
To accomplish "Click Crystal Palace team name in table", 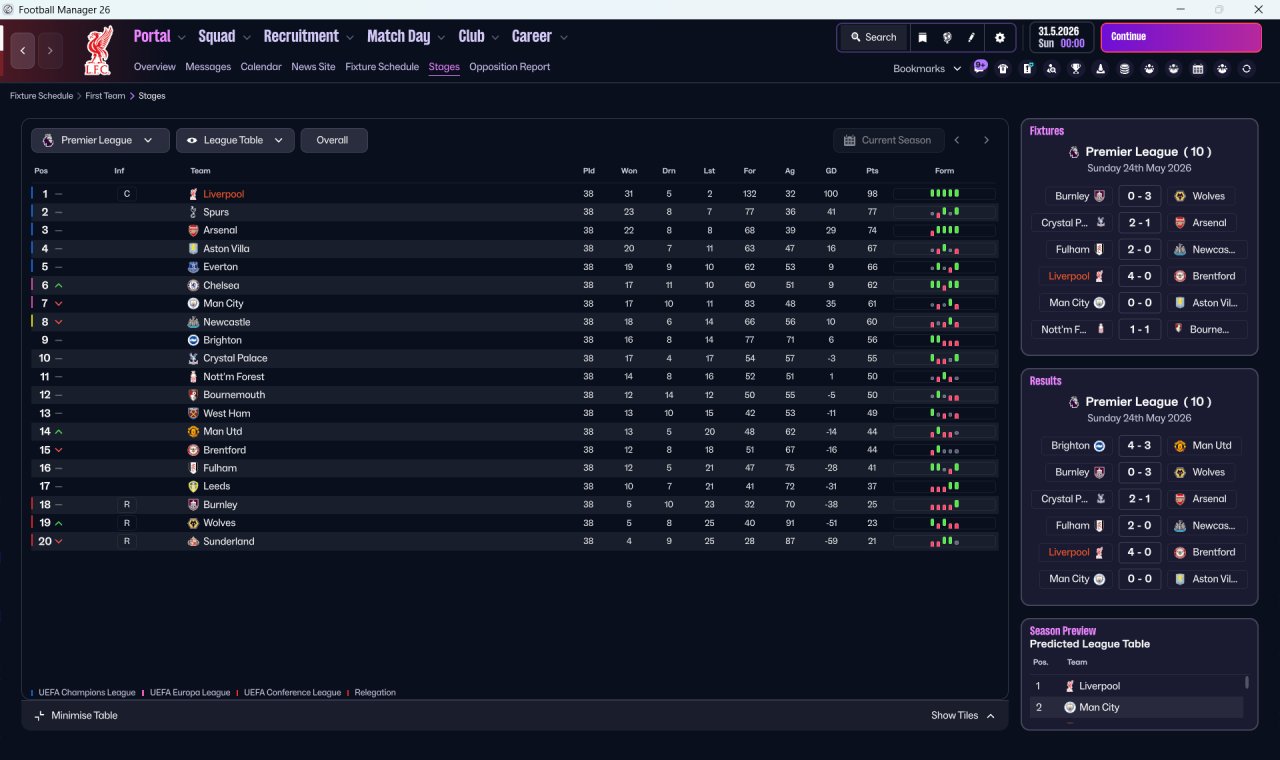I will tap(235, 358).
